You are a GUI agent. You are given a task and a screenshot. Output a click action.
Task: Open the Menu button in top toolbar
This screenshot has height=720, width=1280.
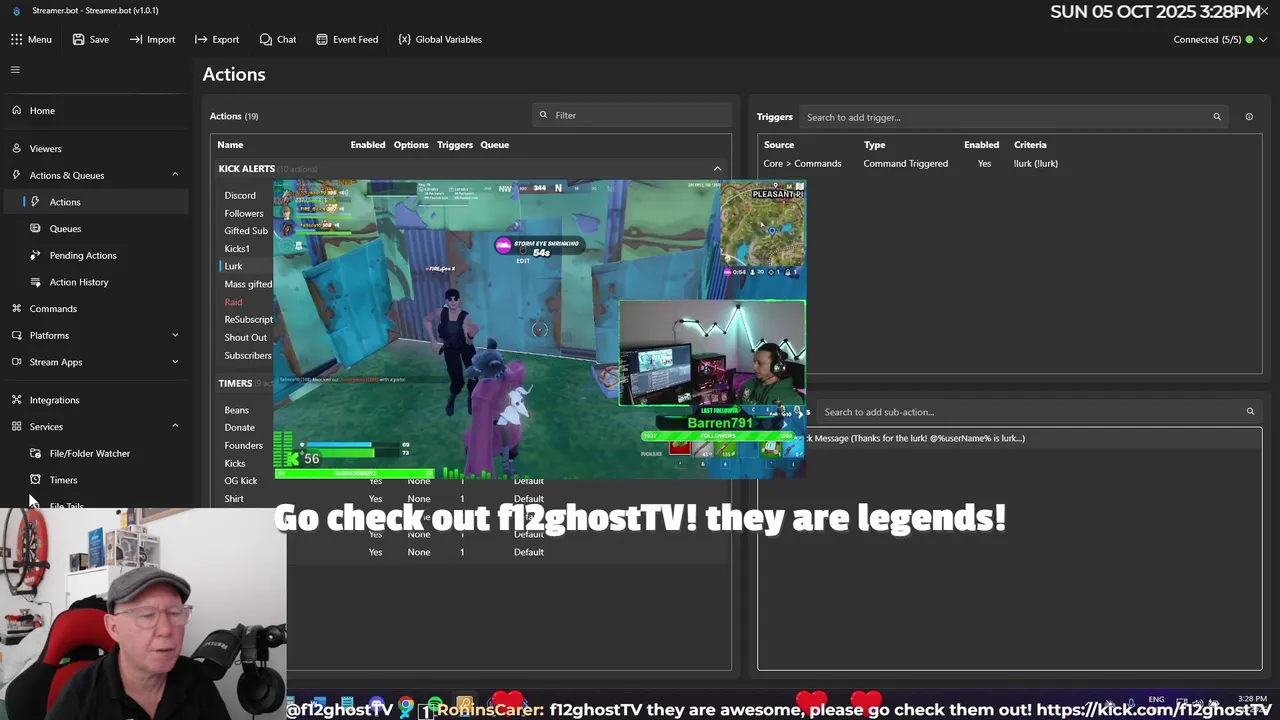click(x=31, y=39)
